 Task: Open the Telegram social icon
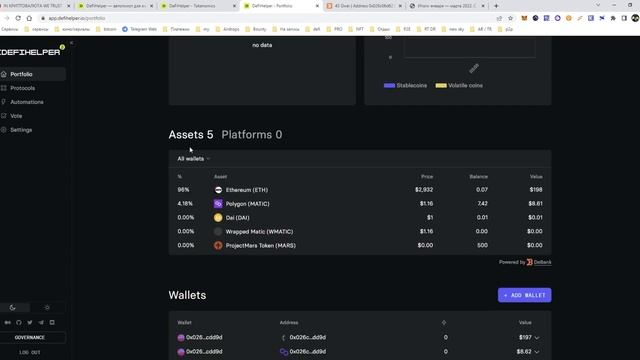pyautogui.click(x=41, y=322)
